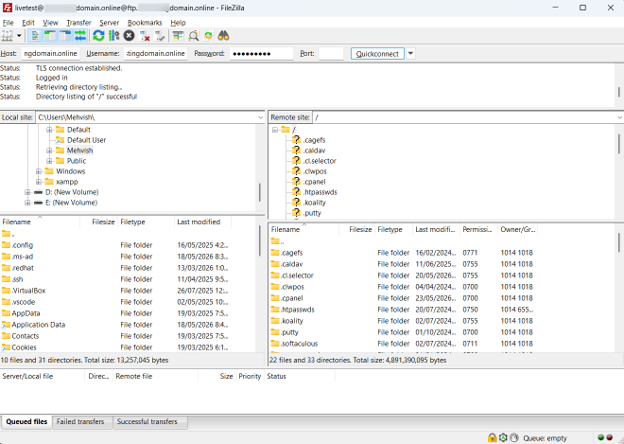
Task: Toggle message log display icon
Action: (35, 36)
